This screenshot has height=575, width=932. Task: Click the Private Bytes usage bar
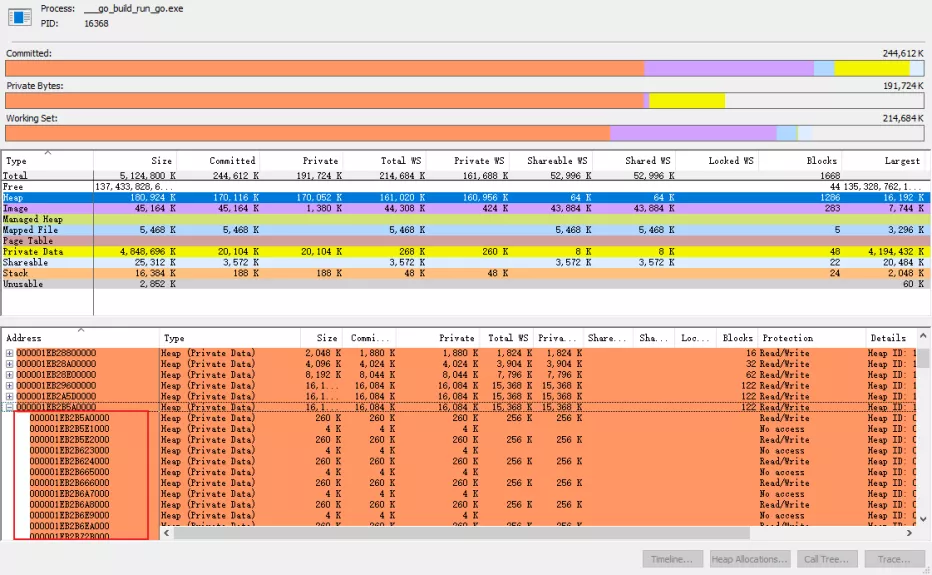(x=465, y=100)
